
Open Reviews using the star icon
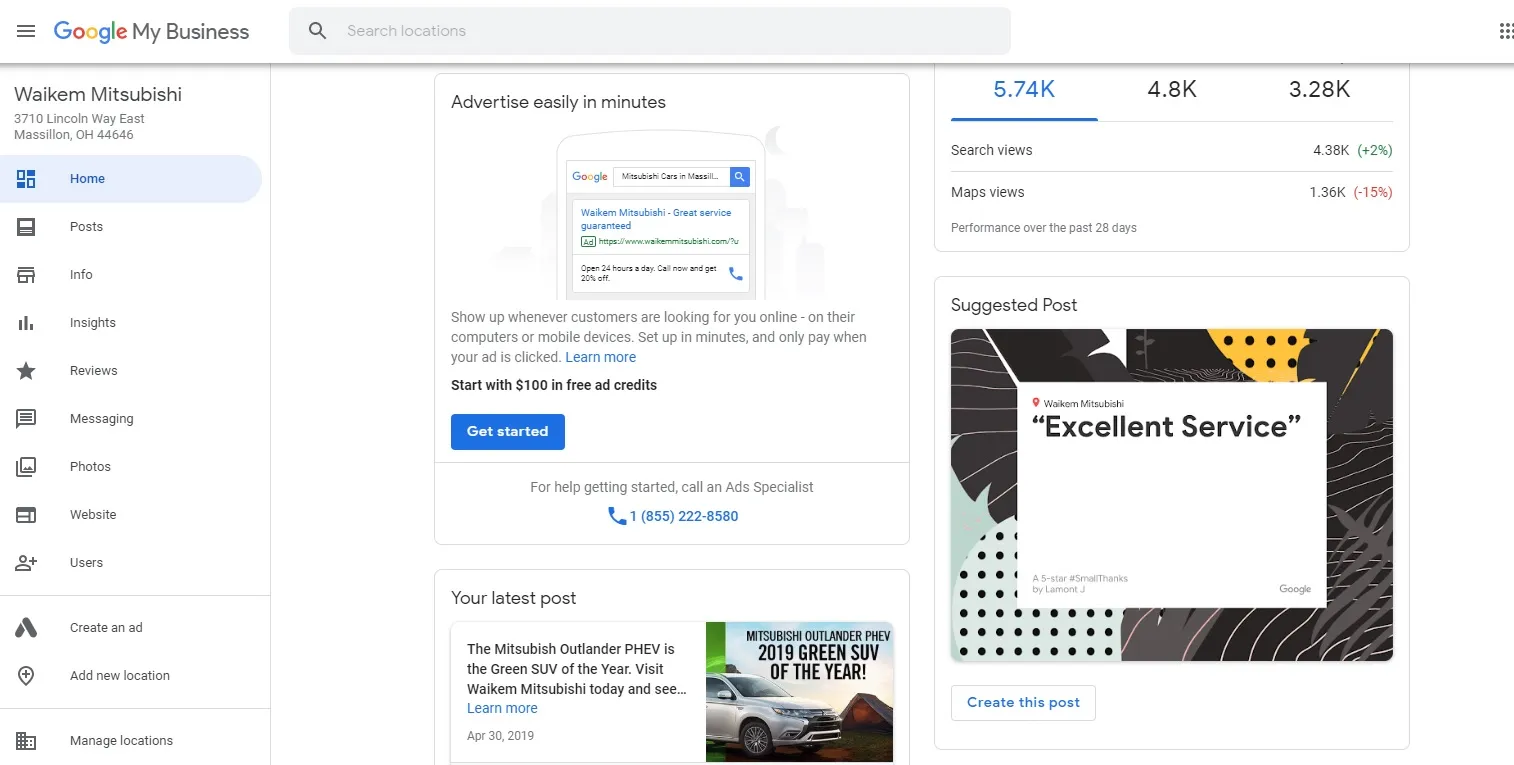[26, 370]
